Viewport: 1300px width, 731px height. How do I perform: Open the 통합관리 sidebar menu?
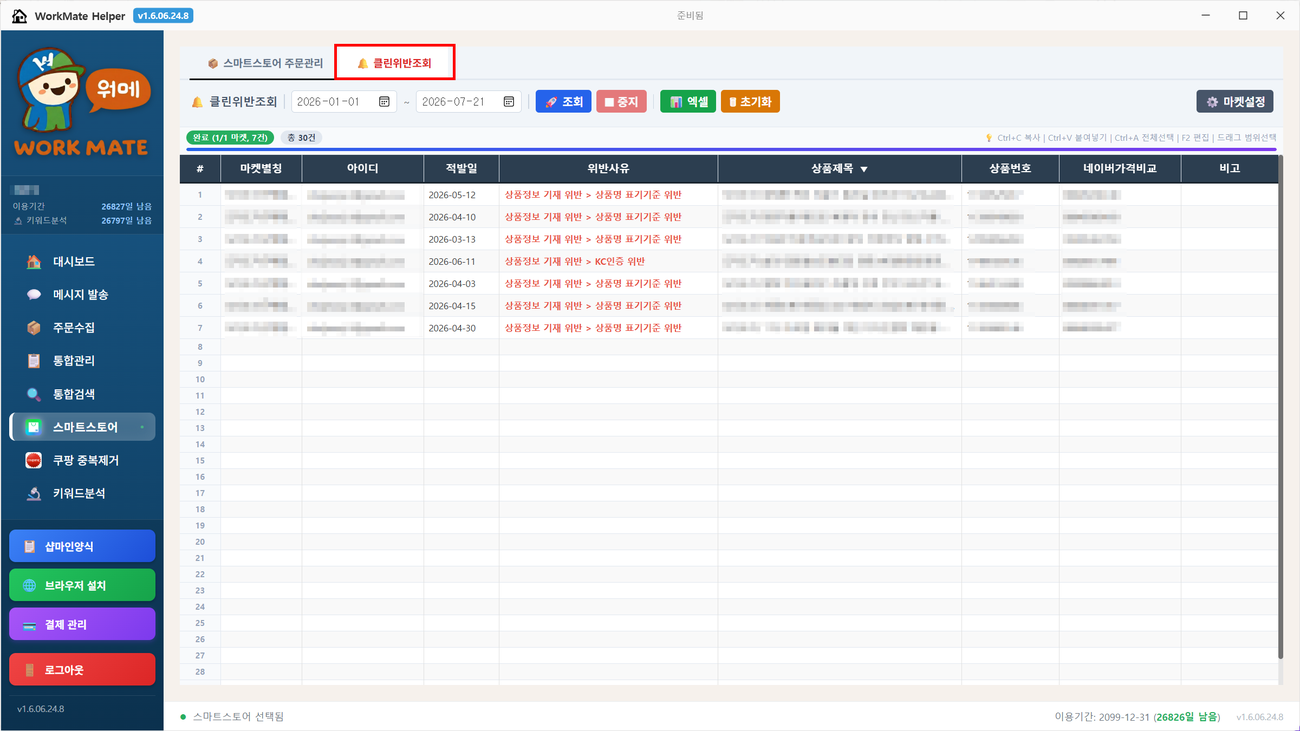[x=82, y=360]
